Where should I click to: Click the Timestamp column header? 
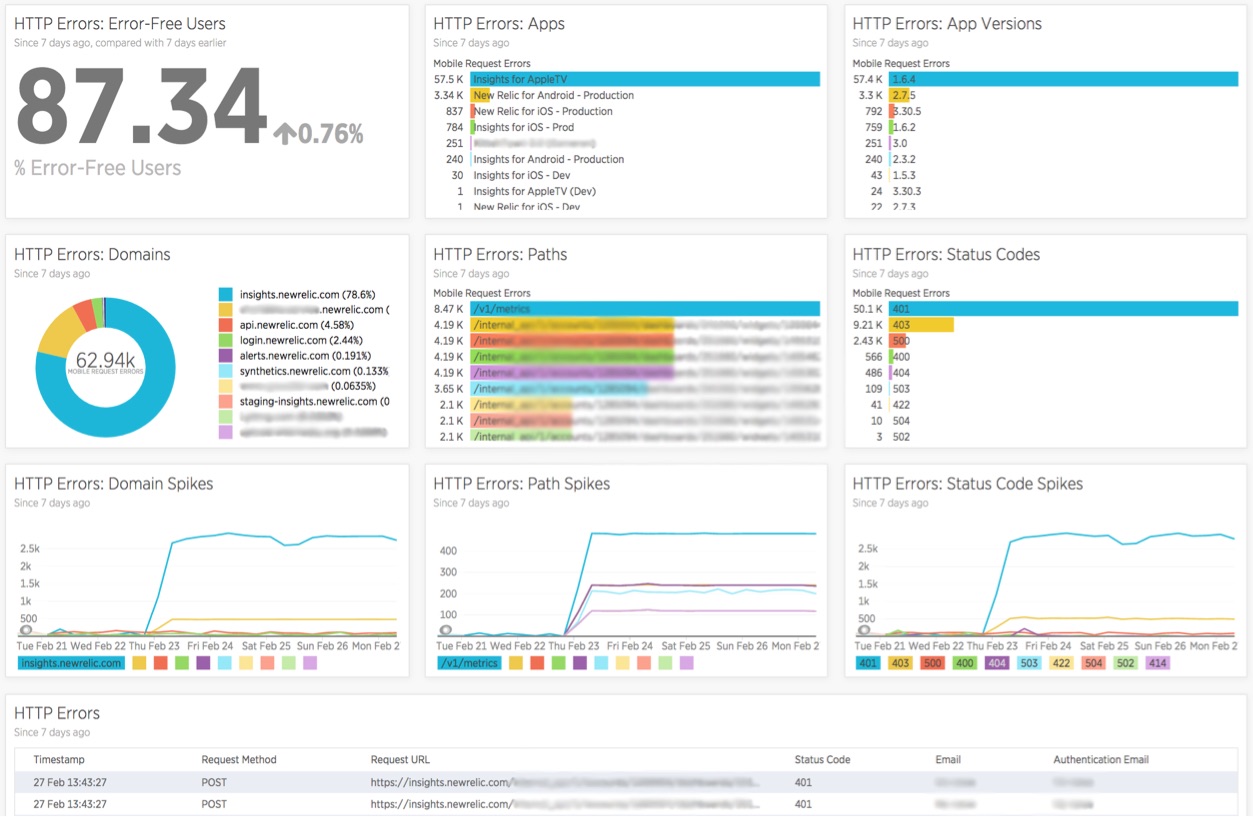[59, 760]
